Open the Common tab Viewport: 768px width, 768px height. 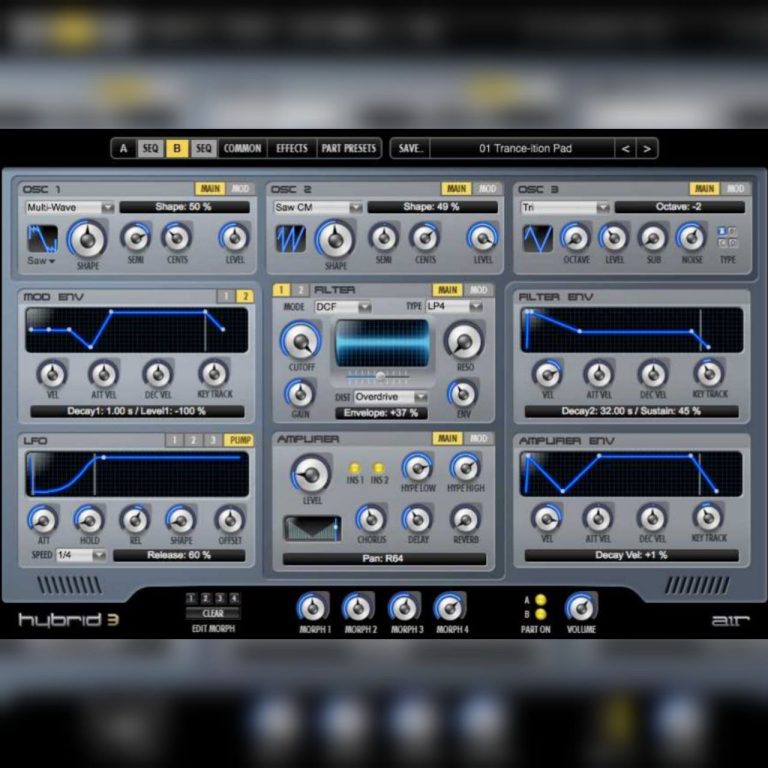click(242, 148)
